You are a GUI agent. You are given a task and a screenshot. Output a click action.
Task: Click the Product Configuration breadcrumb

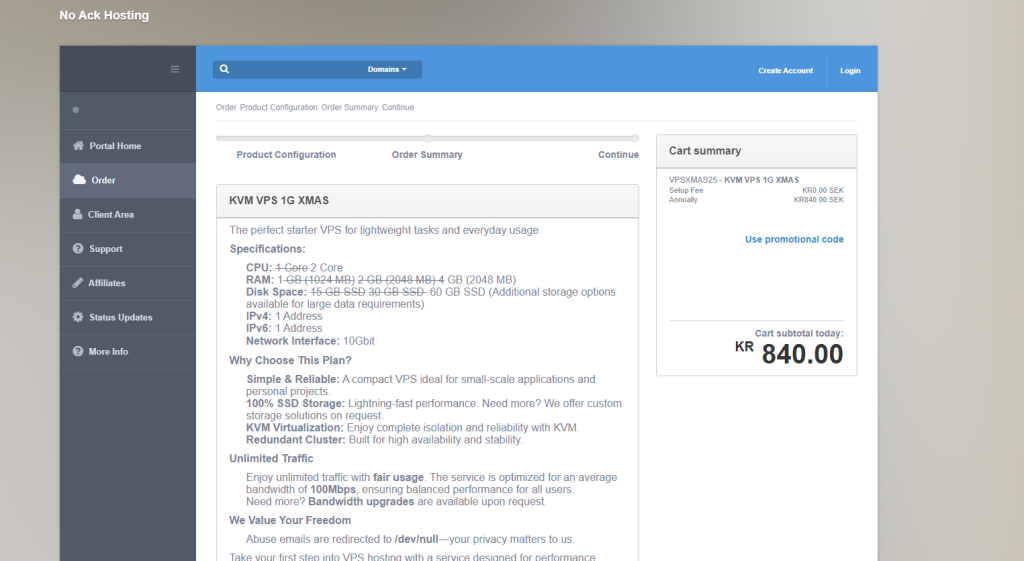point(278,107)
